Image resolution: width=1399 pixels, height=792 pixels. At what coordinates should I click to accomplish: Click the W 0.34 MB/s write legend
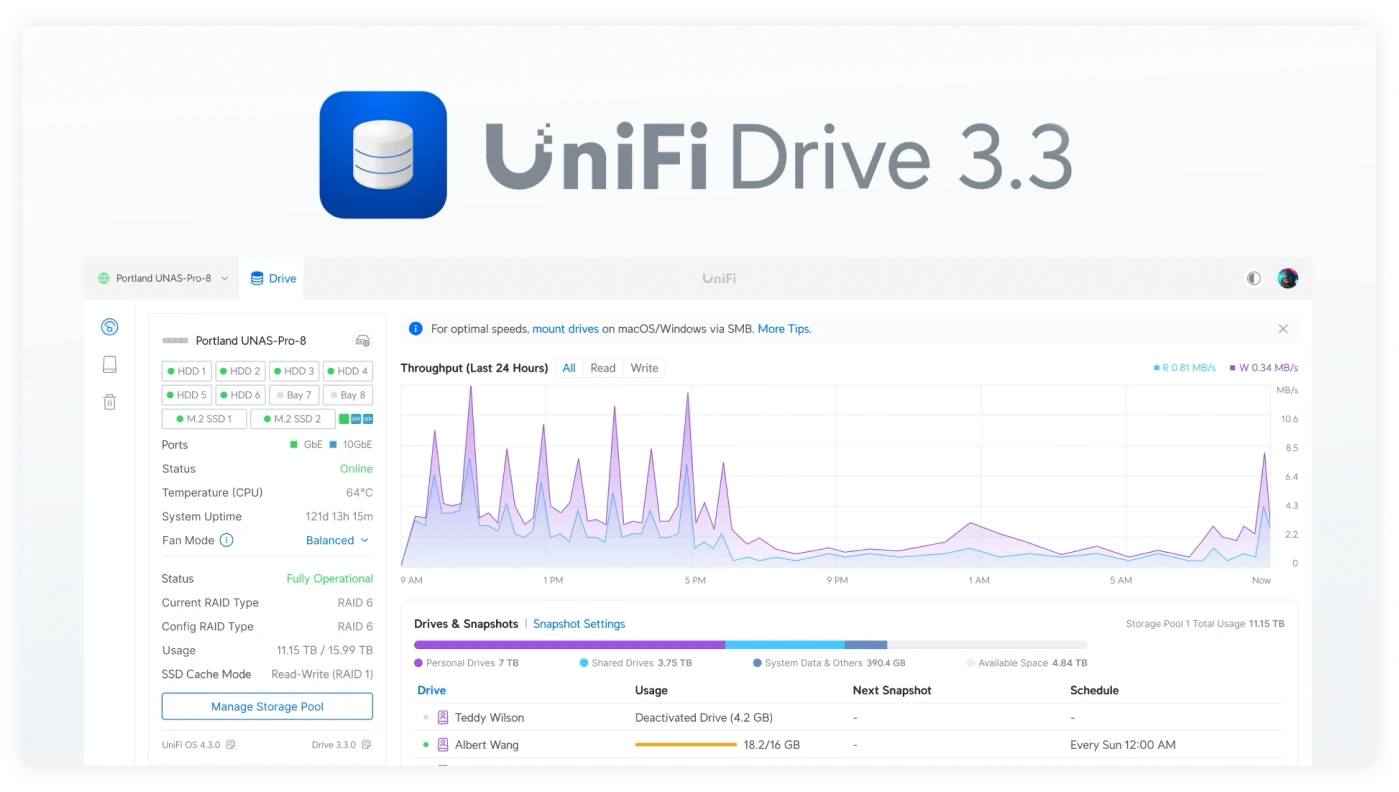[x=1263, y=368]
